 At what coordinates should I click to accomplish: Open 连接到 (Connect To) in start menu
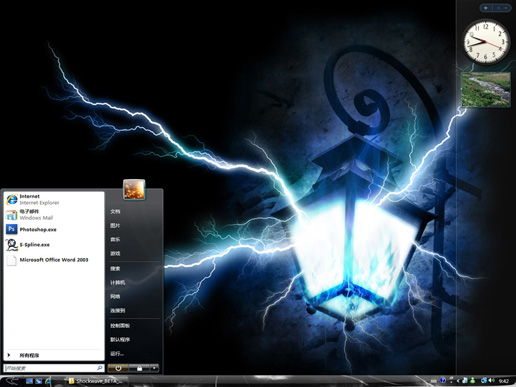pyautogui.click(x=118, y=310)
